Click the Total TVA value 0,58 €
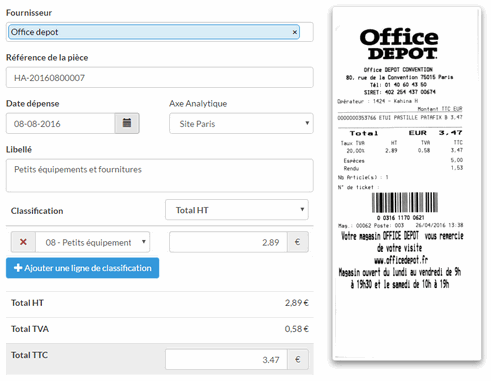491x381 pixels. click(x=297, y=329)
